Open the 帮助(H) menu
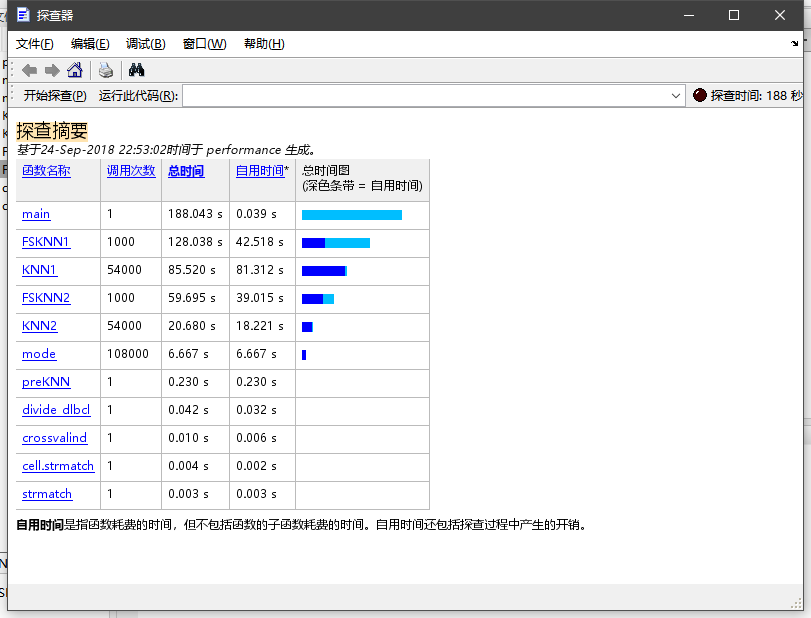 coord(264,44)
